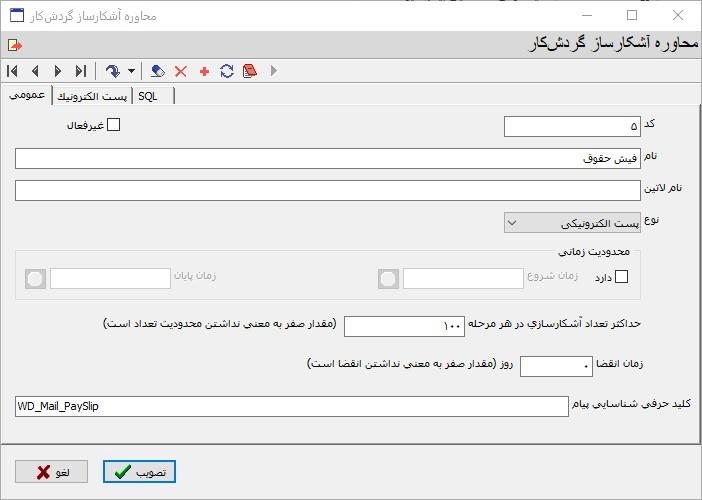The width and height of the screenshot is (702, 500).
Task: Click the نام لاتین Latin name field
Action: [x=327, y=190]
